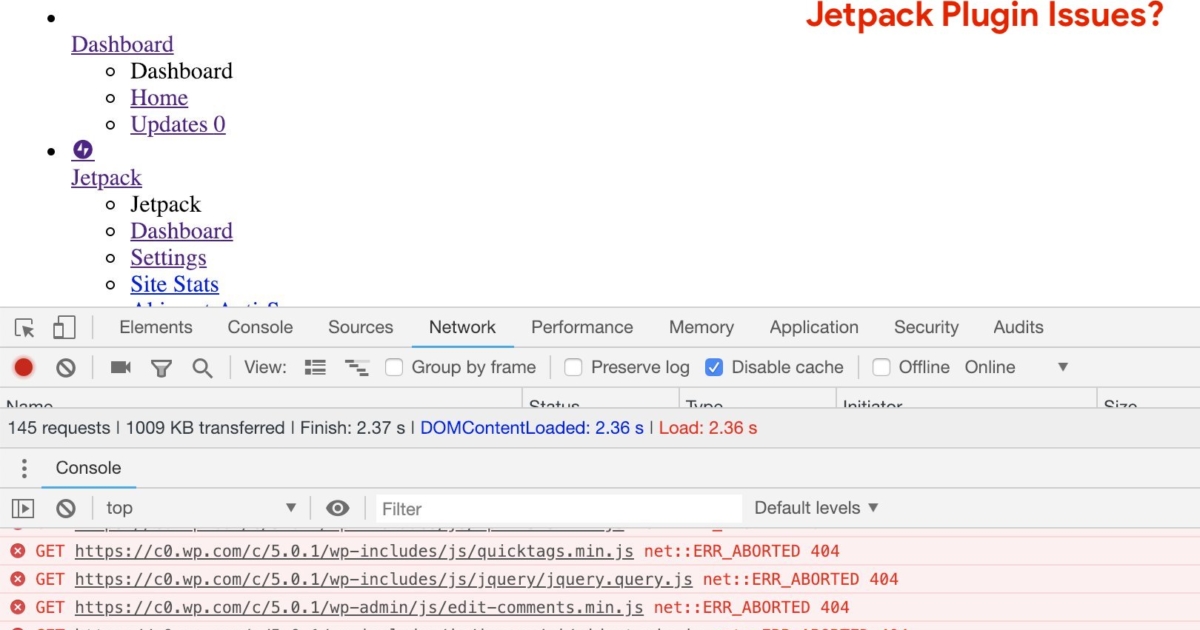
Task: Open the edit-comments.min.js URL link
Action: (359, 607)
